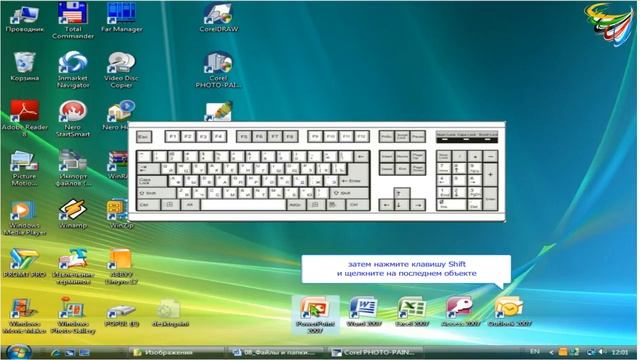640x360 pixels.
Task: Click the spacebar on the keyboard picture
Action: point(243,205)
